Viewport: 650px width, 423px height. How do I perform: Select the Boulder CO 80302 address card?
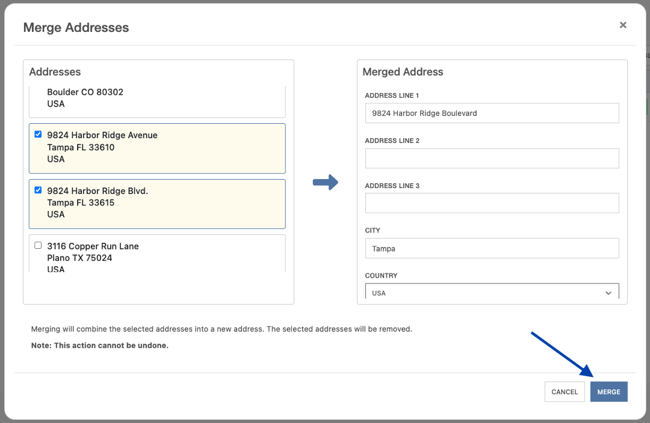tap(158, 98)
